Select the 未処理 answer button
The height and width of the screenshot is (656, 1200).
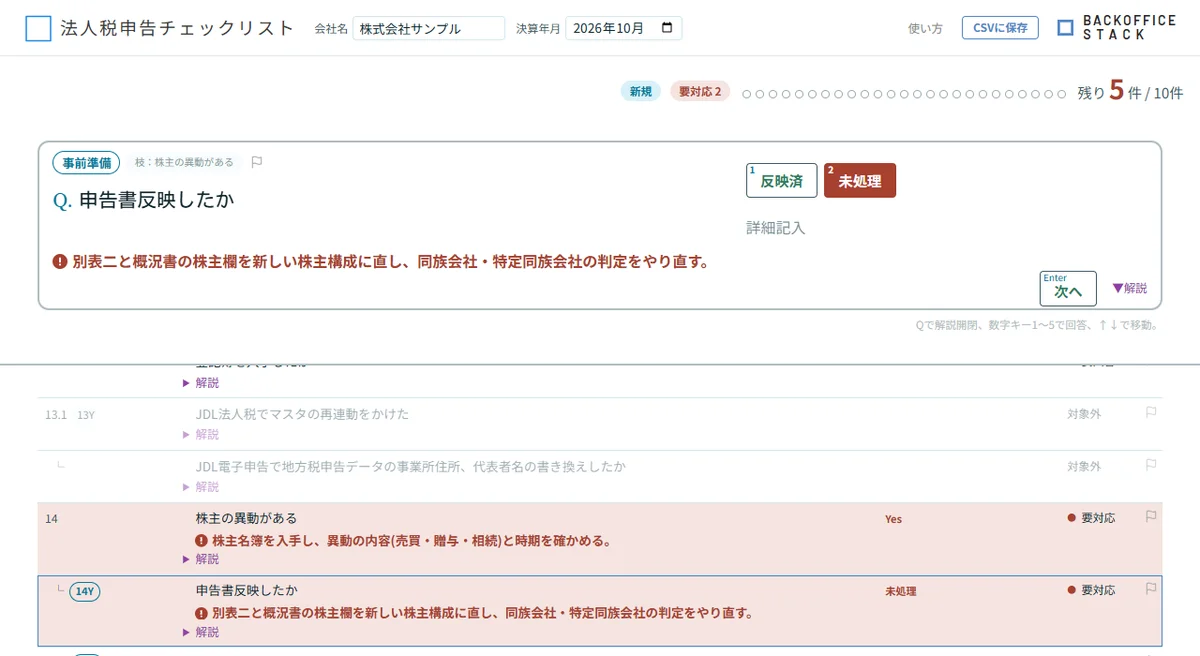pos(859,181)
